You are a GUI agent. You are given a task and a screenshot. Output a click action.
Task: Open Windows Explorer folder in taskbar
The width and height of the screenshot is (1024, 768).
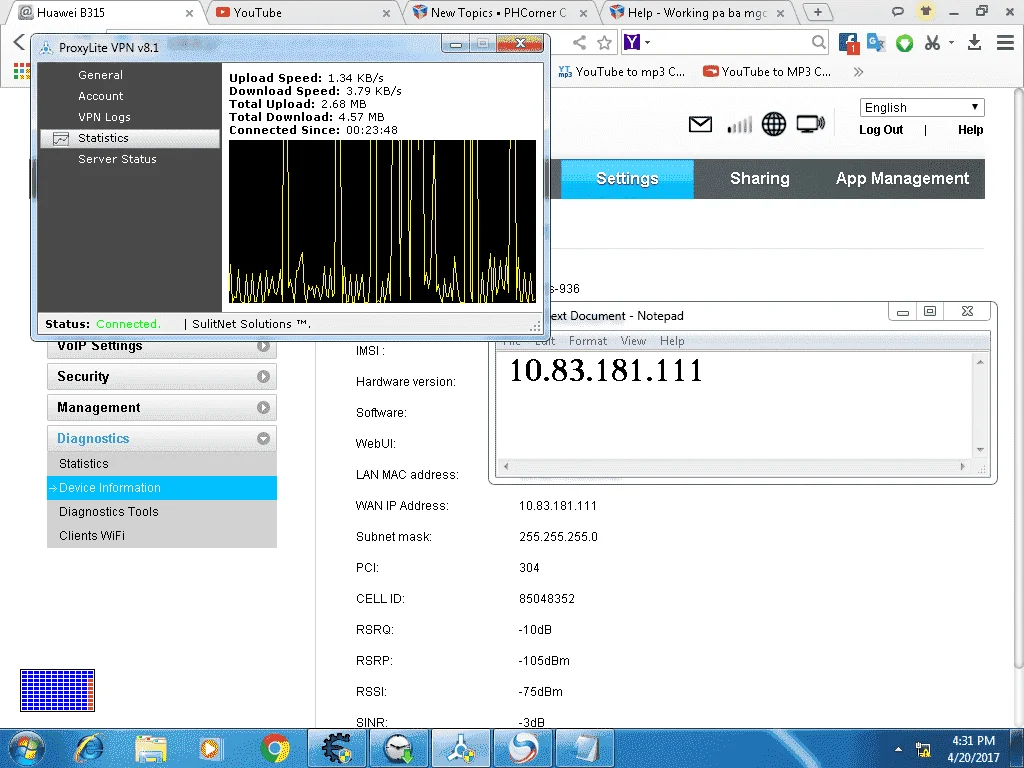151,748
